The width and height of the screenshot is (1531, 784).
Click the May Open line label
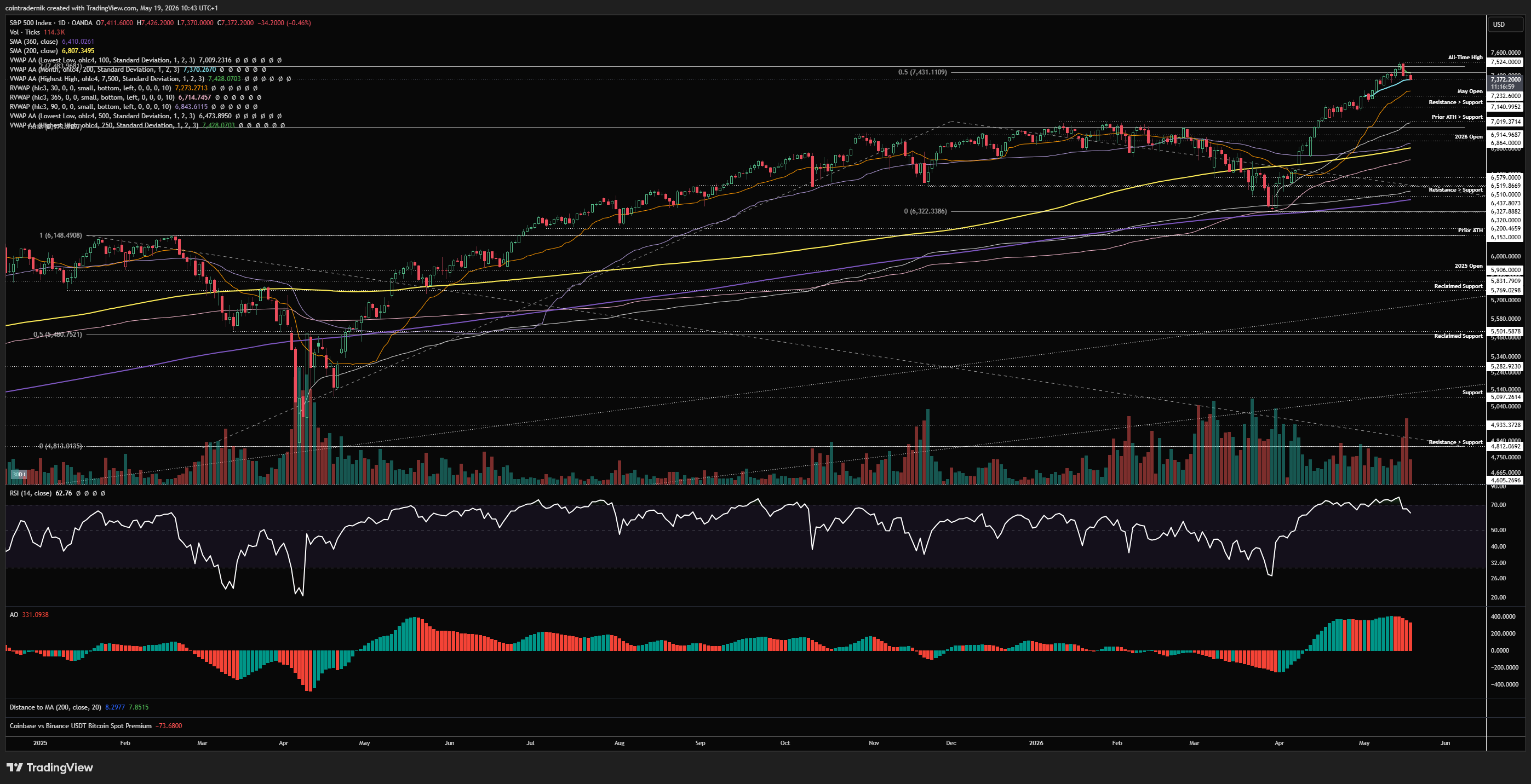[x=1470, y=91]
